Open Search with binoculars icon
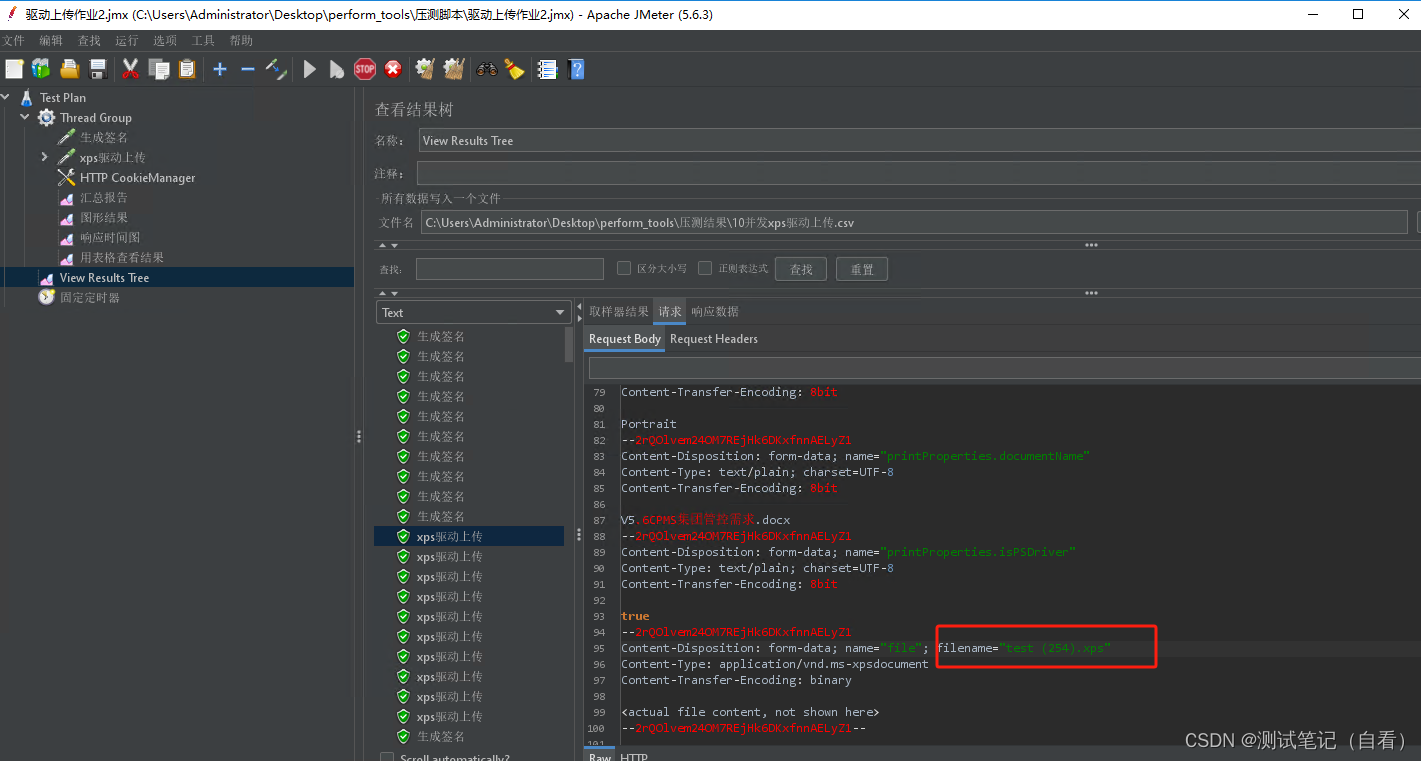This screenshot has height=761, width=1421. pos(487,69)
